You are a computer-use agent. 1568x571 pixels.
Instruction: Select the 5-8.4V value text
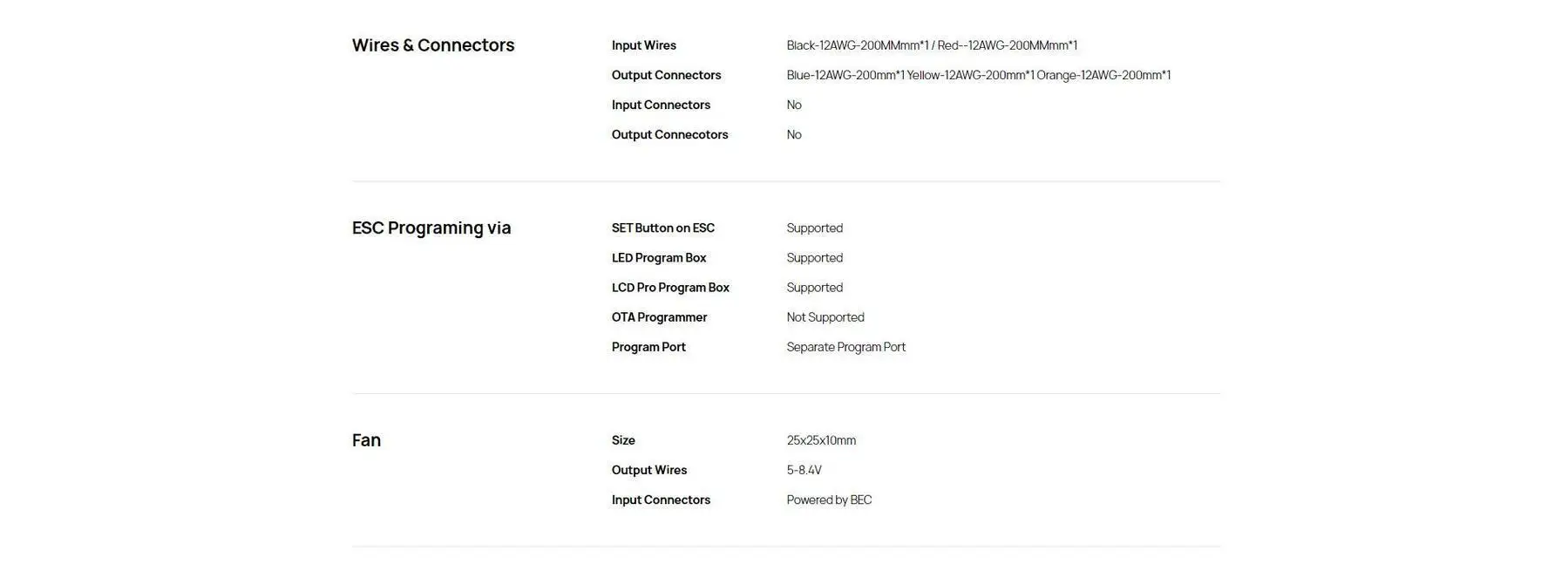804,470
